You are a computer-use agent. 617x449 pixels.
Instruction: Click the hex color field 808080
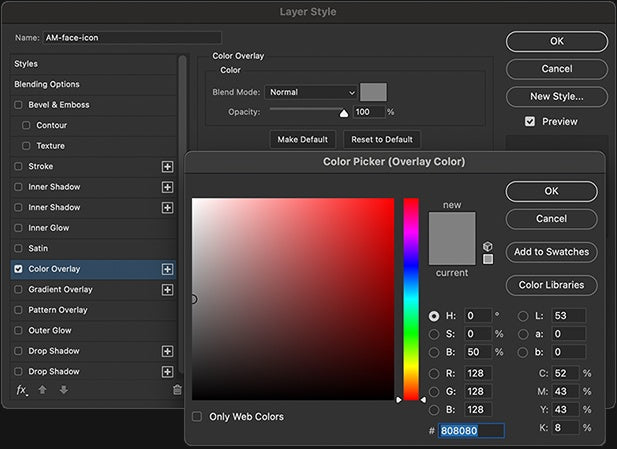(x=471, y=431)
